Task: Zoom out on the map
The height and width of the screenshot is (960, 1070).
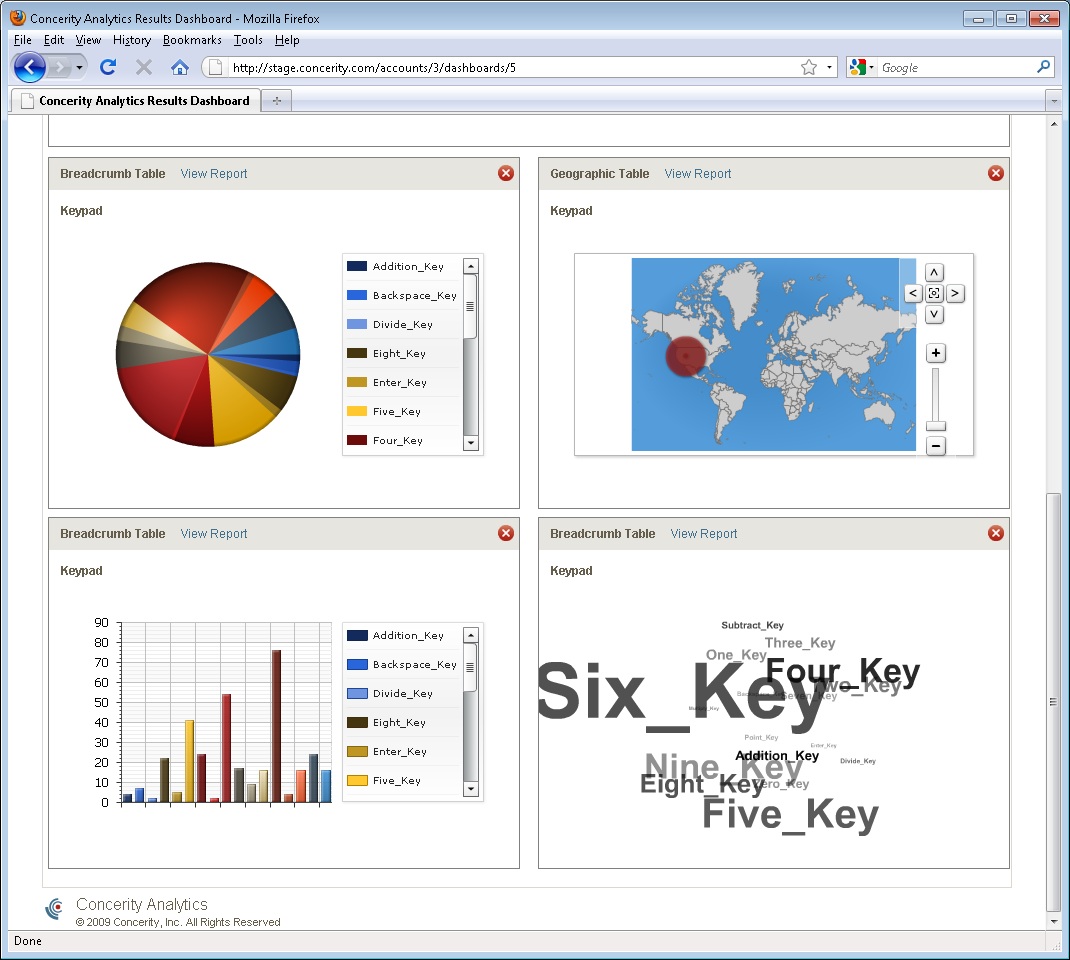Action: 936,446
